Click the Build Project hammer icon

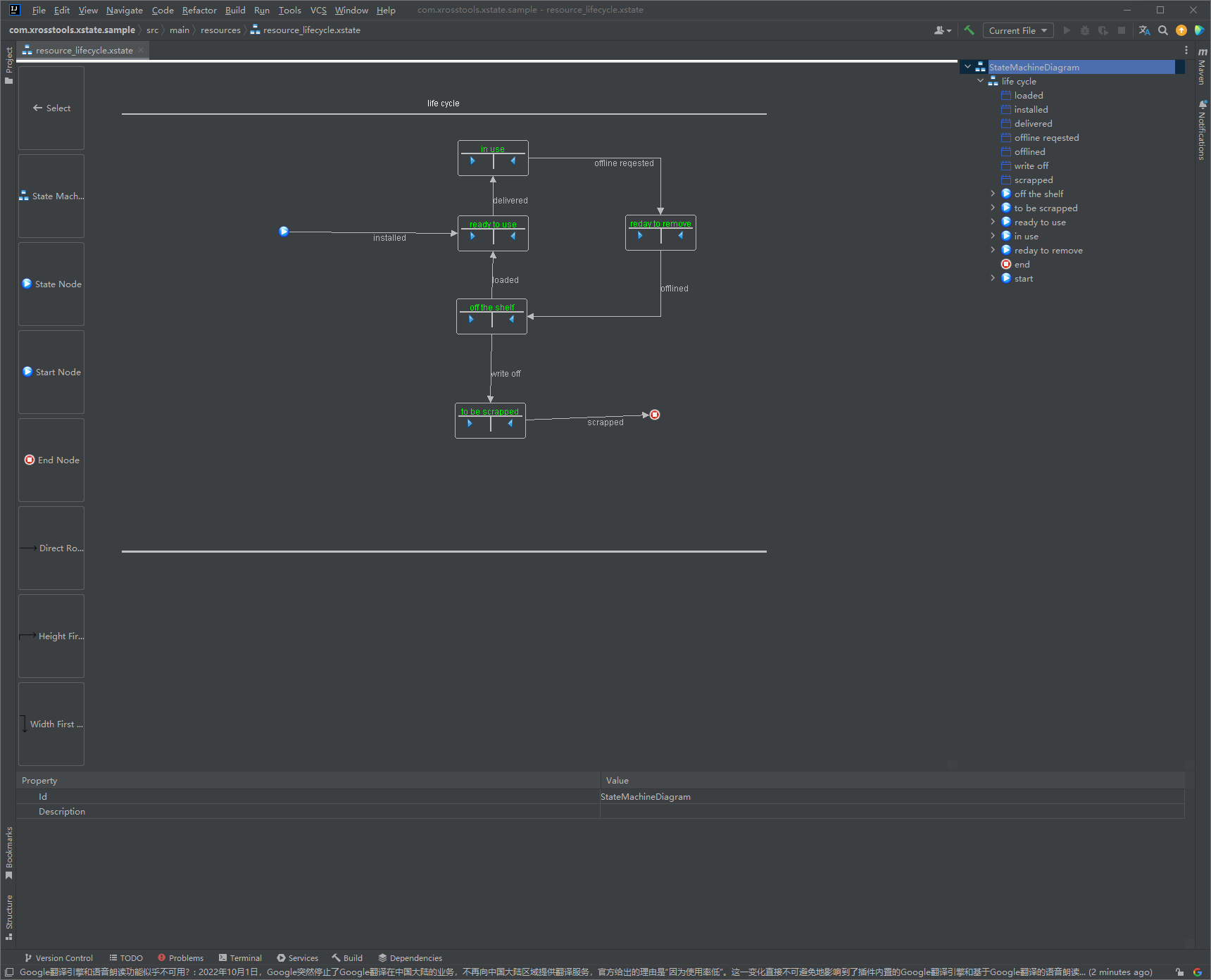(x=969, y=30)
